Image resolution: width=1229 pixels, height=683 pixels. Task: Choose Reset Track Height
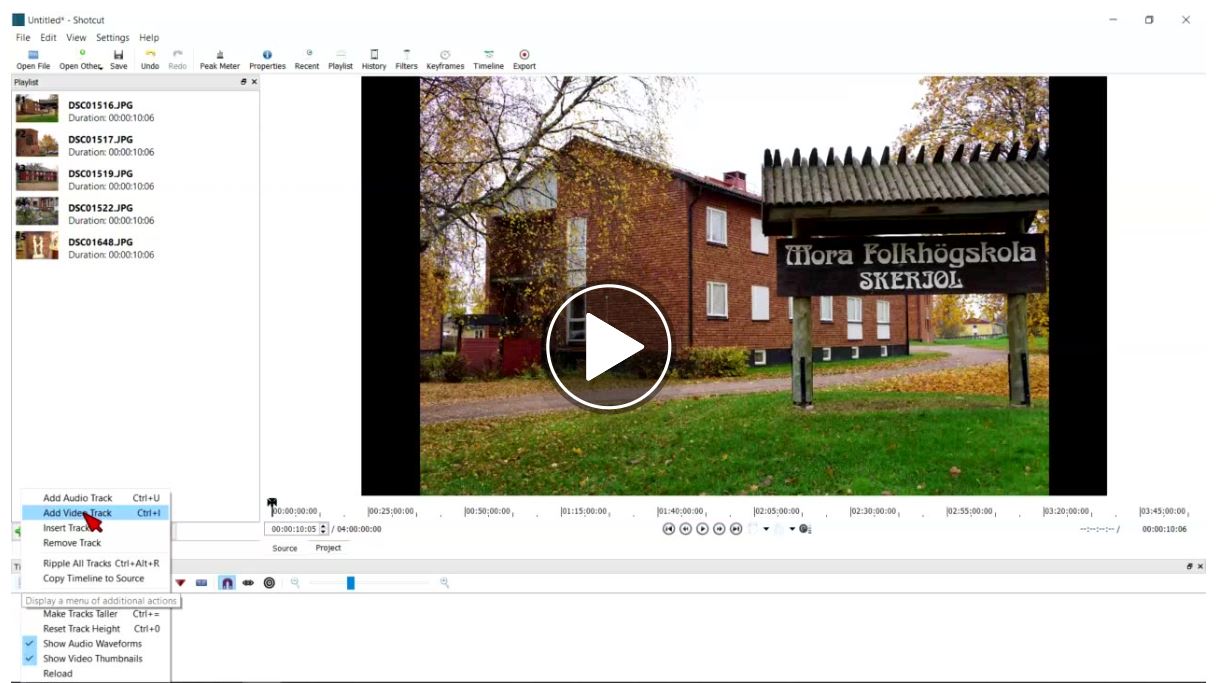(x=95, y=629)
